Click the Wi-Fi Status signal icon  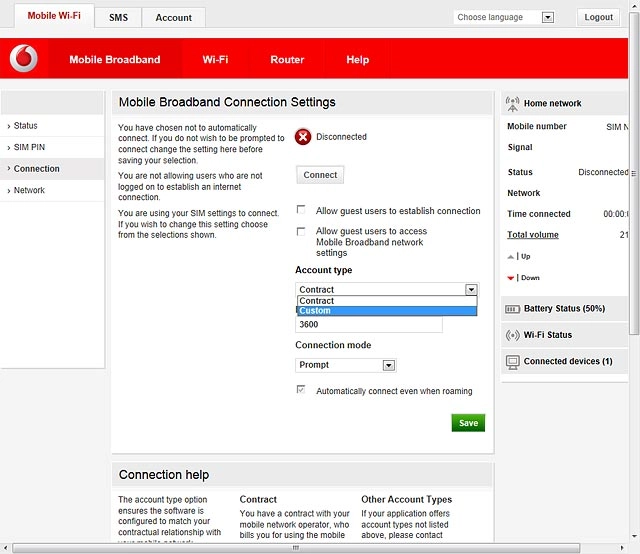tap(512, 335)
